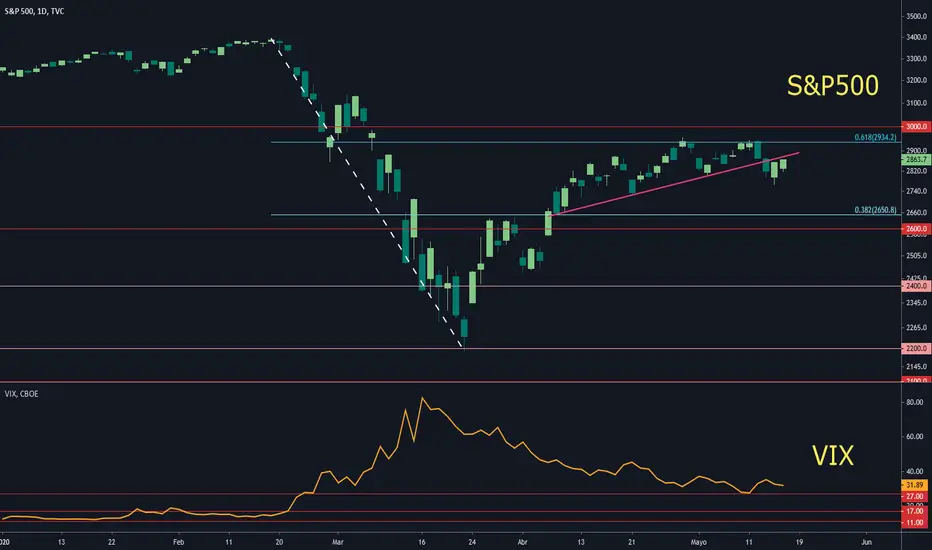The height and width of the screenshot is (550, 932).
Task: Select the orange VIX line at its peak
Action: coord(422,398)
